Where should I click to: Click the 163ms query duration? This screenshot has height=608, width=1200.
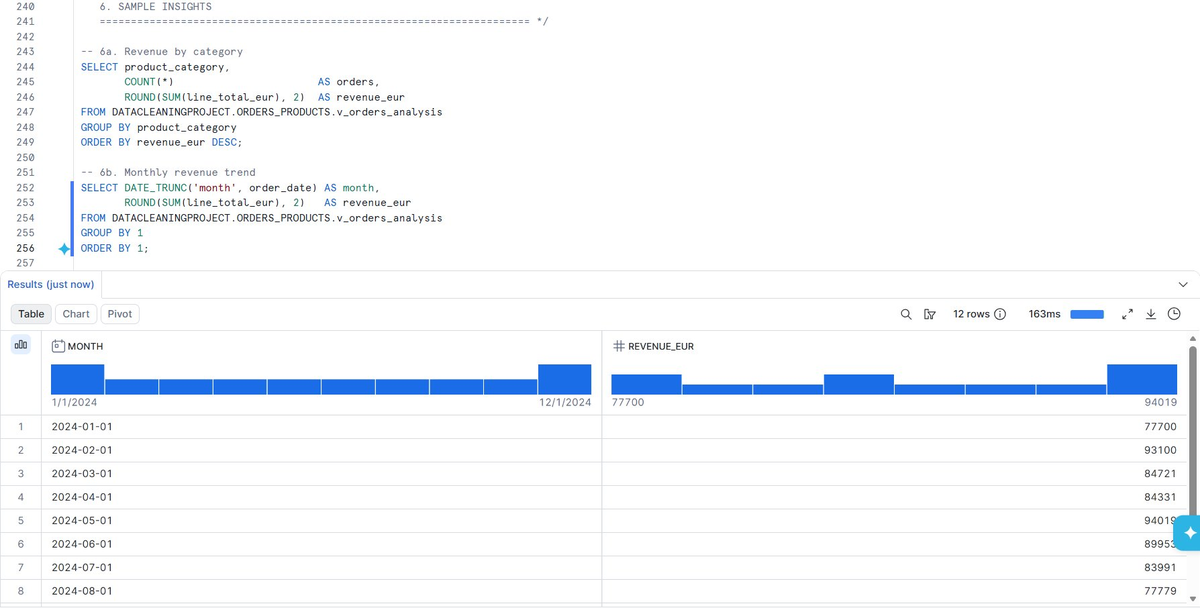(1044, 314)
